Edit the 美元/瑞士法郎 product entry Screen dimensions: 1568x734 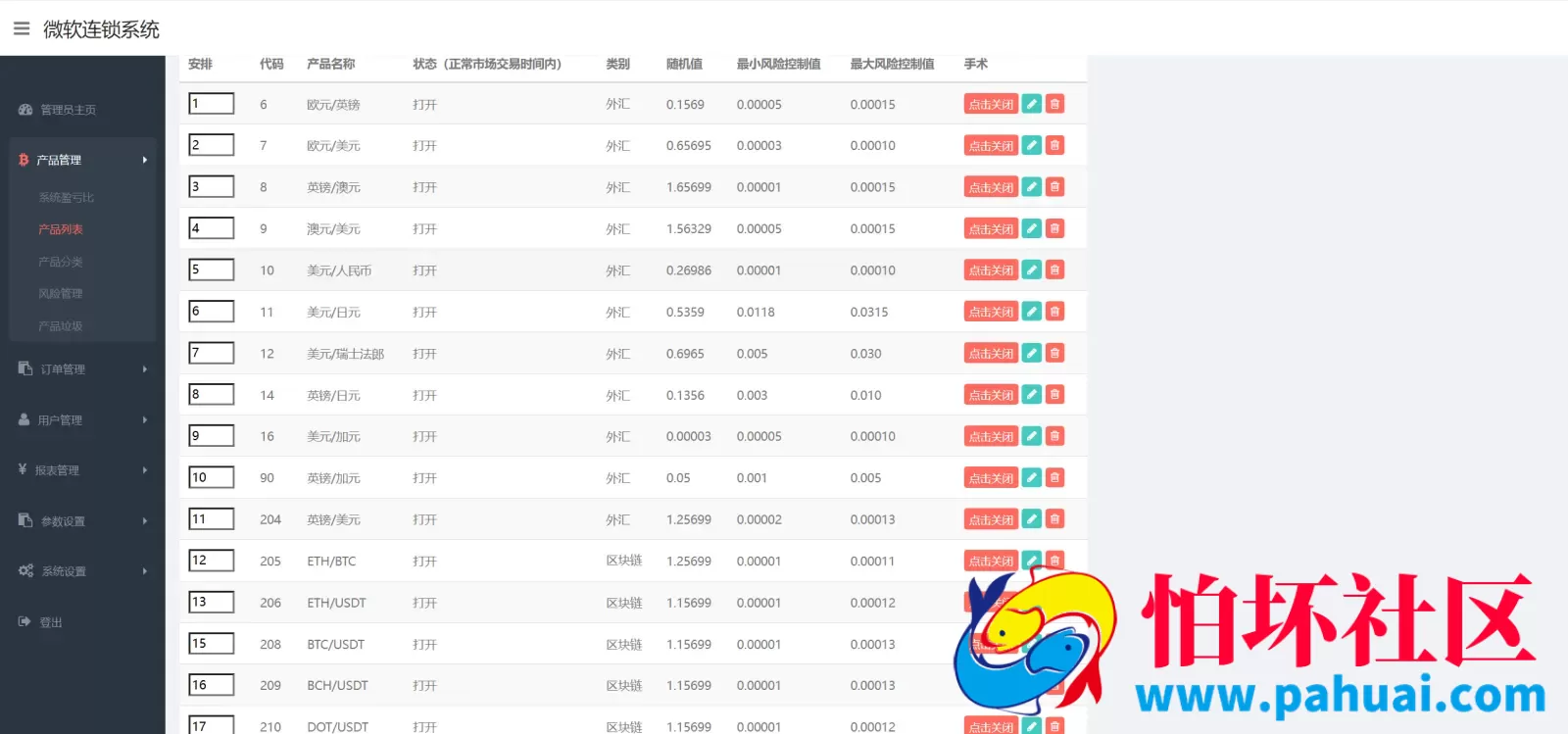pyautogui.click(x=1032, y=353)
